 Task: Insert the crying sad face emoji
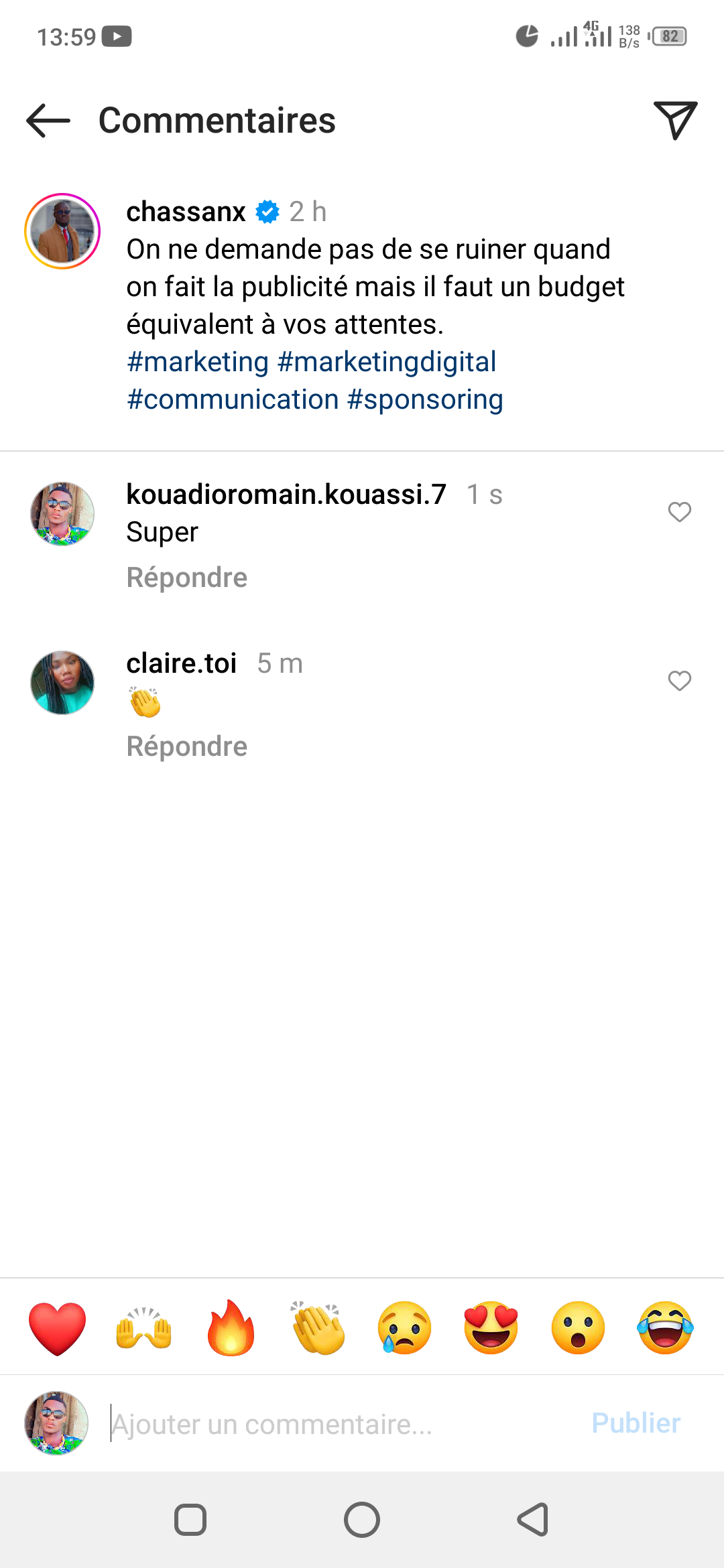point(404,1328)
